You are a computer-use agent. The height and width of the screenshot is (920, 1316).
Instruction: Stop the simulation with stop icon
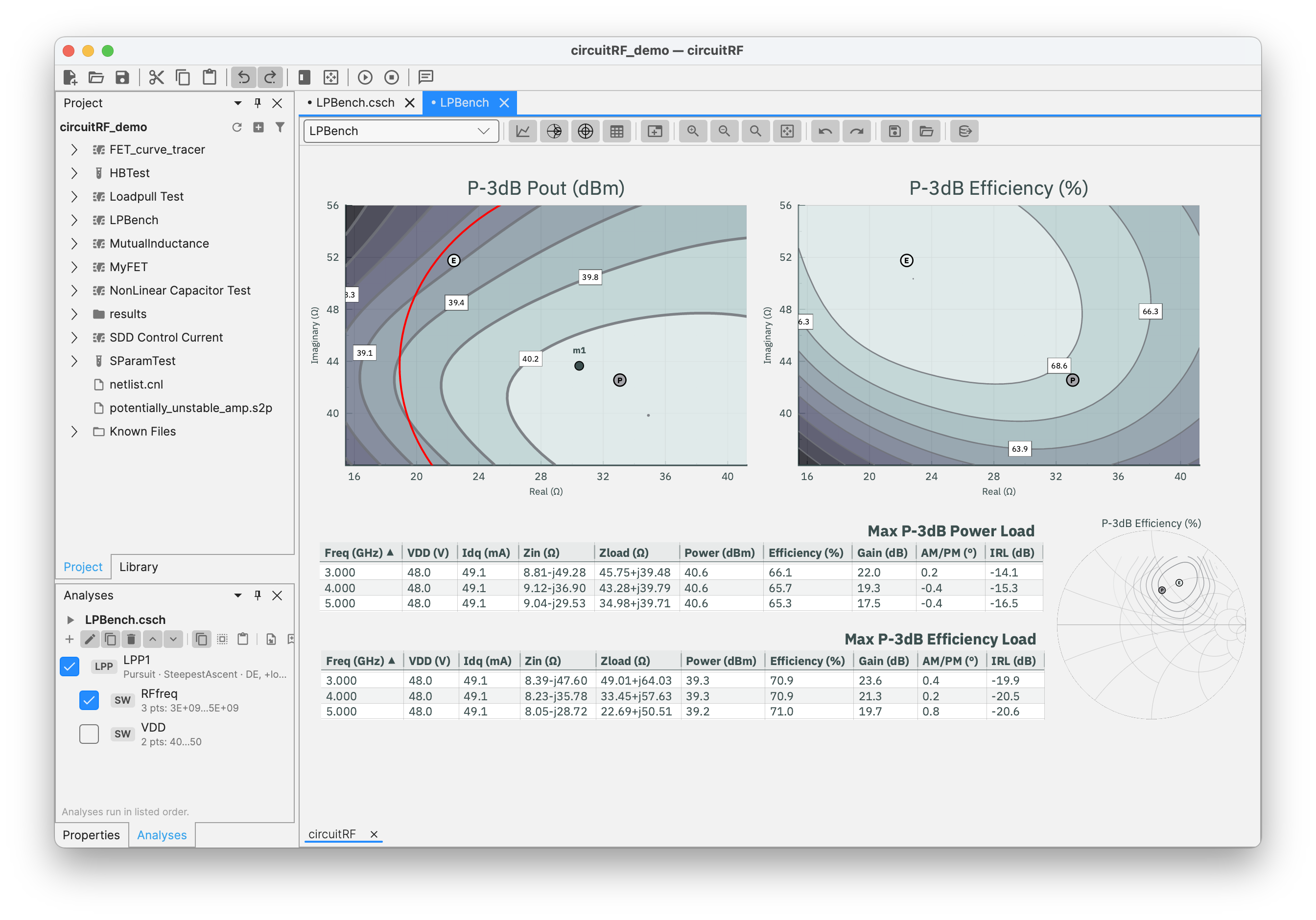tap(392, 77)
